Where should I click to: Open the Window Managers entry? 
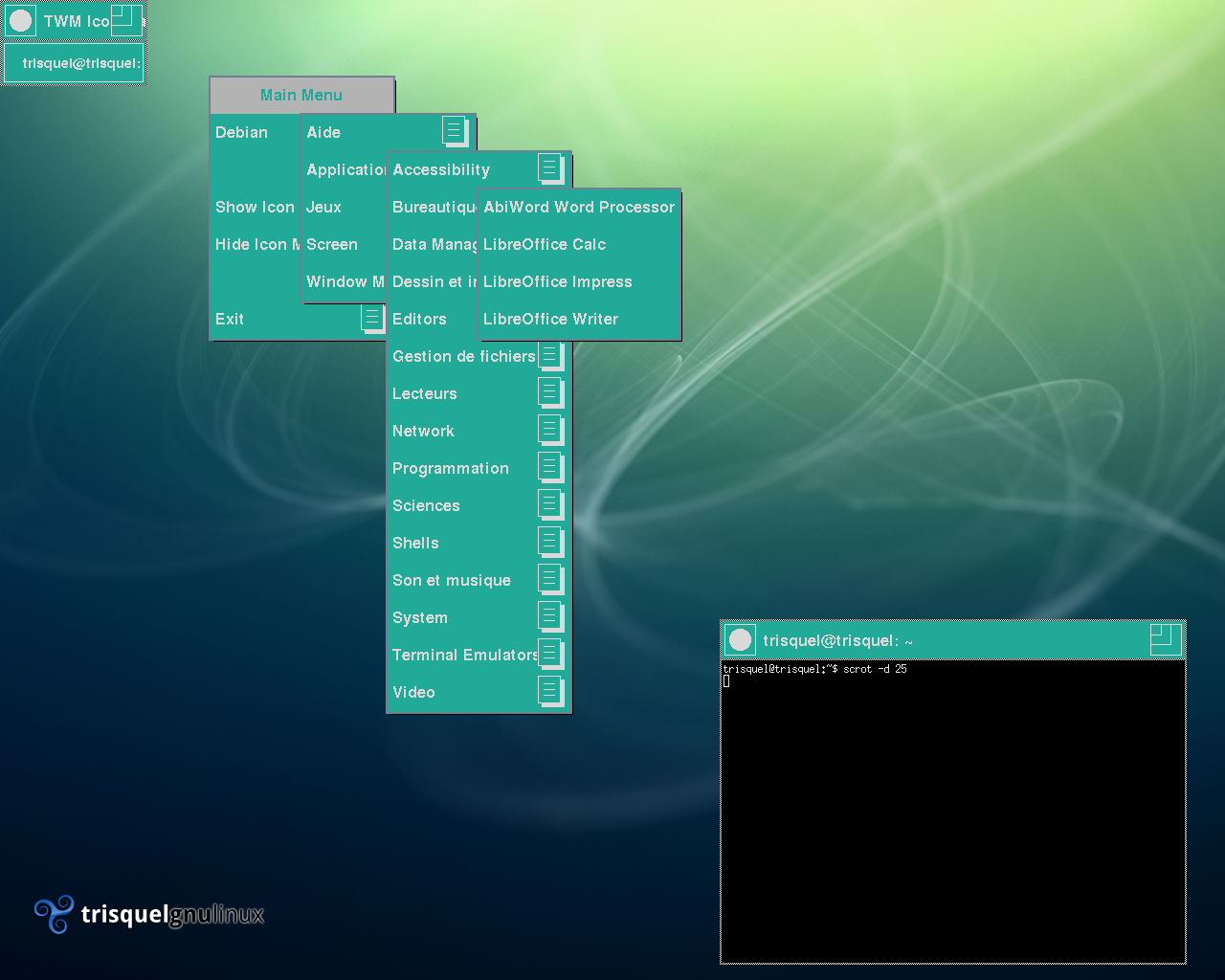point(345,281)
